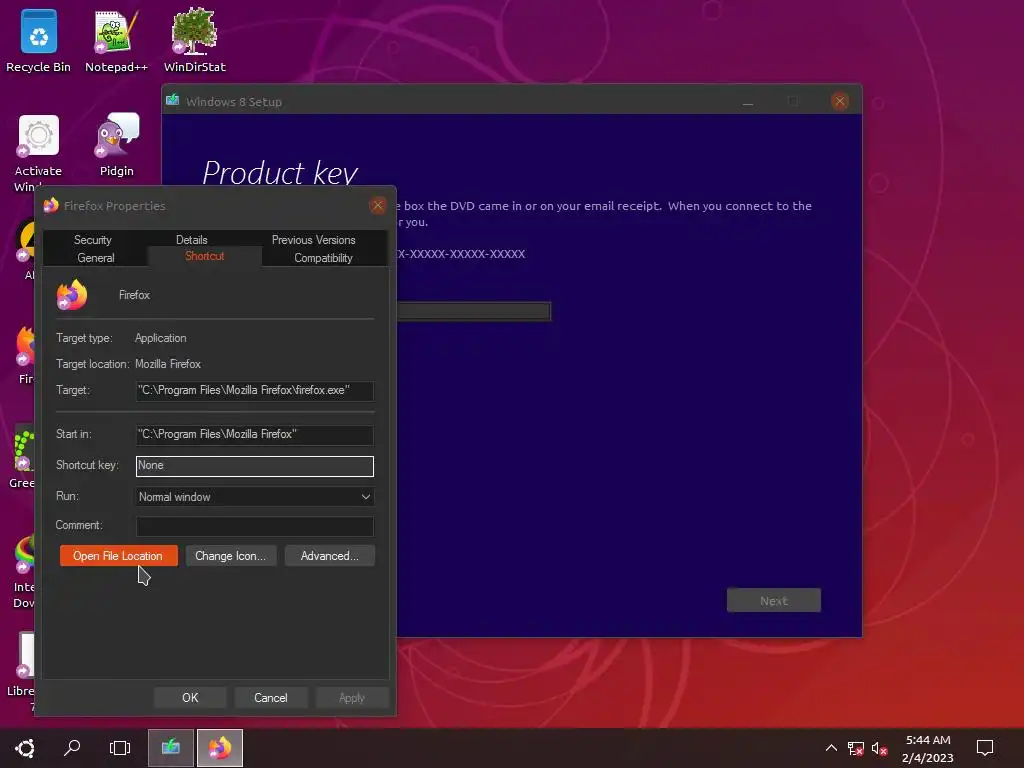This screenshot has width=1024, height=768.
Task: Focus the Shortcut key field
Action: coord(255,466)
